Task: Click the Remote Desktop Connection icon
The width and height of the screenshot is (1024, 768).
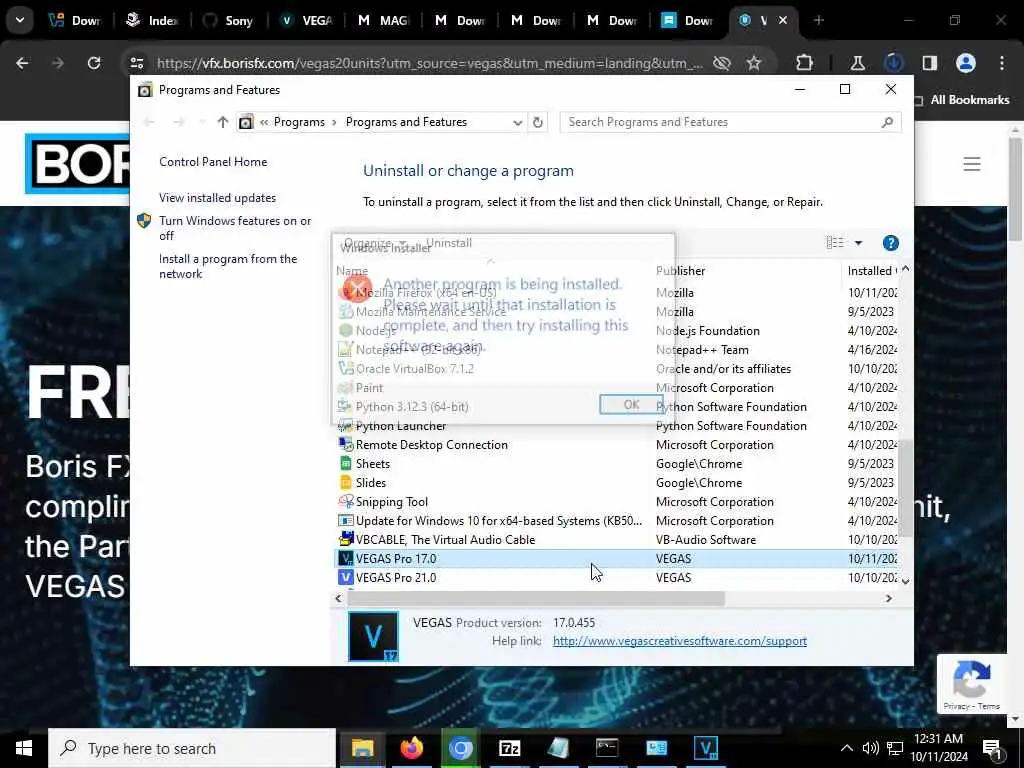Action: (x=345, y=445)
